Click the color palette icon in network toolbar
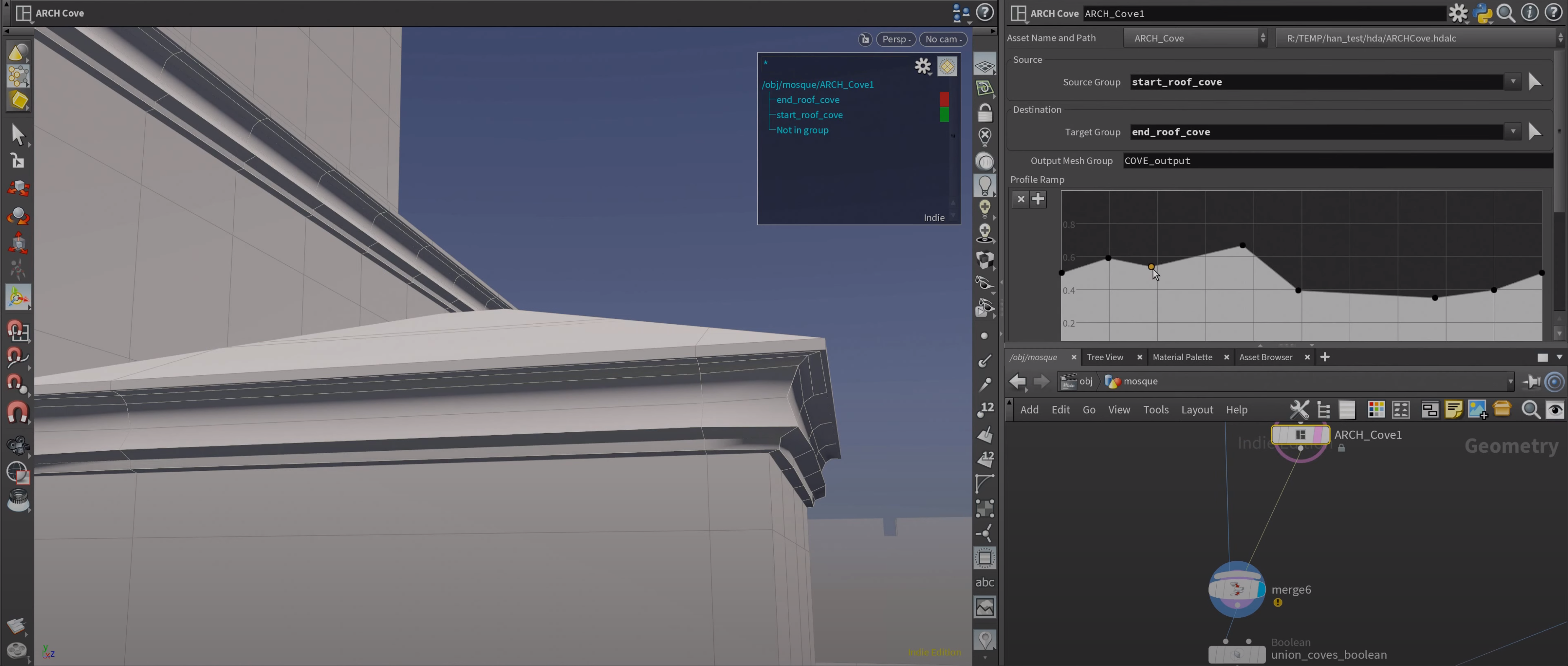Viewport: 1568px width, 666px height. tap(1376, 410)
